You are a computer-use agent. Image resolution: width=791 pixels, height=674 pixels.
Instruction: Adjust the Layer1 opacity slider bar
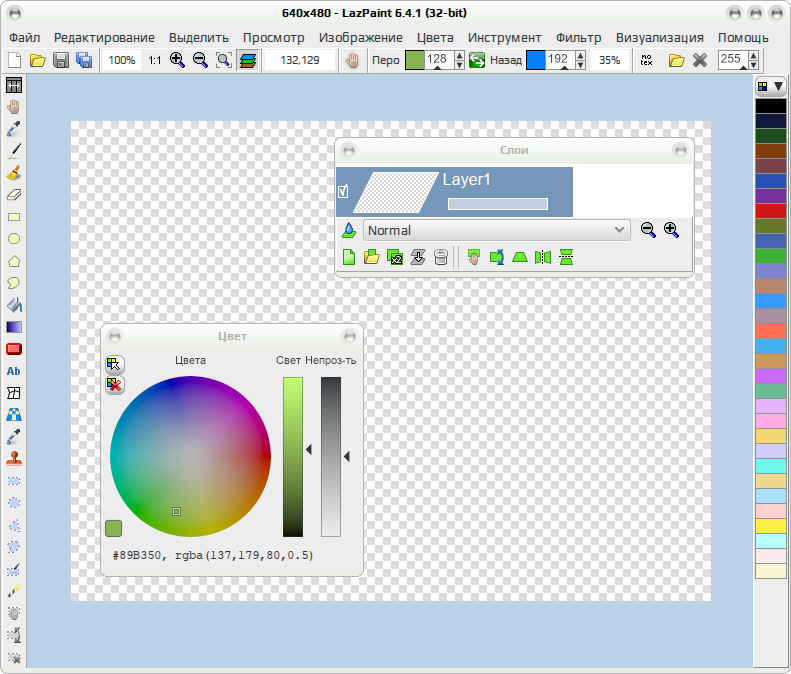[x=498, y=204]
